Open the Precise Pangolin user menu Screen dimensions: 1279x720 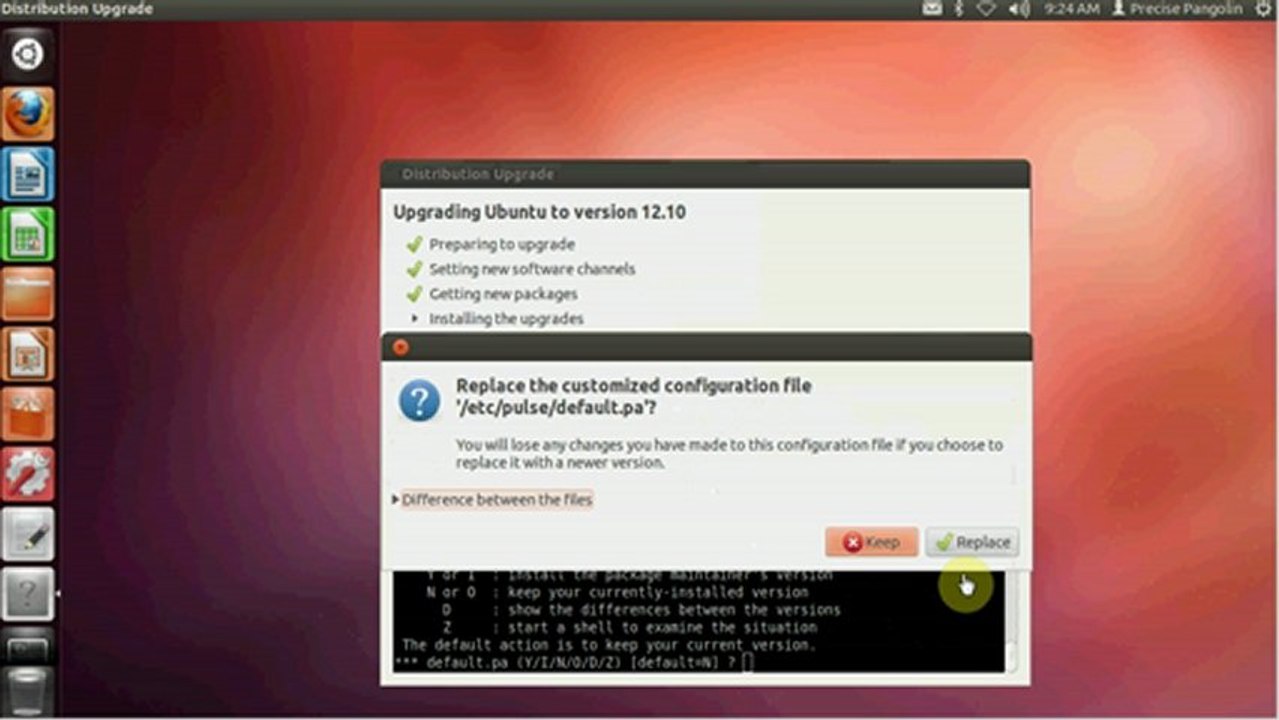[x=1176, y=9]
